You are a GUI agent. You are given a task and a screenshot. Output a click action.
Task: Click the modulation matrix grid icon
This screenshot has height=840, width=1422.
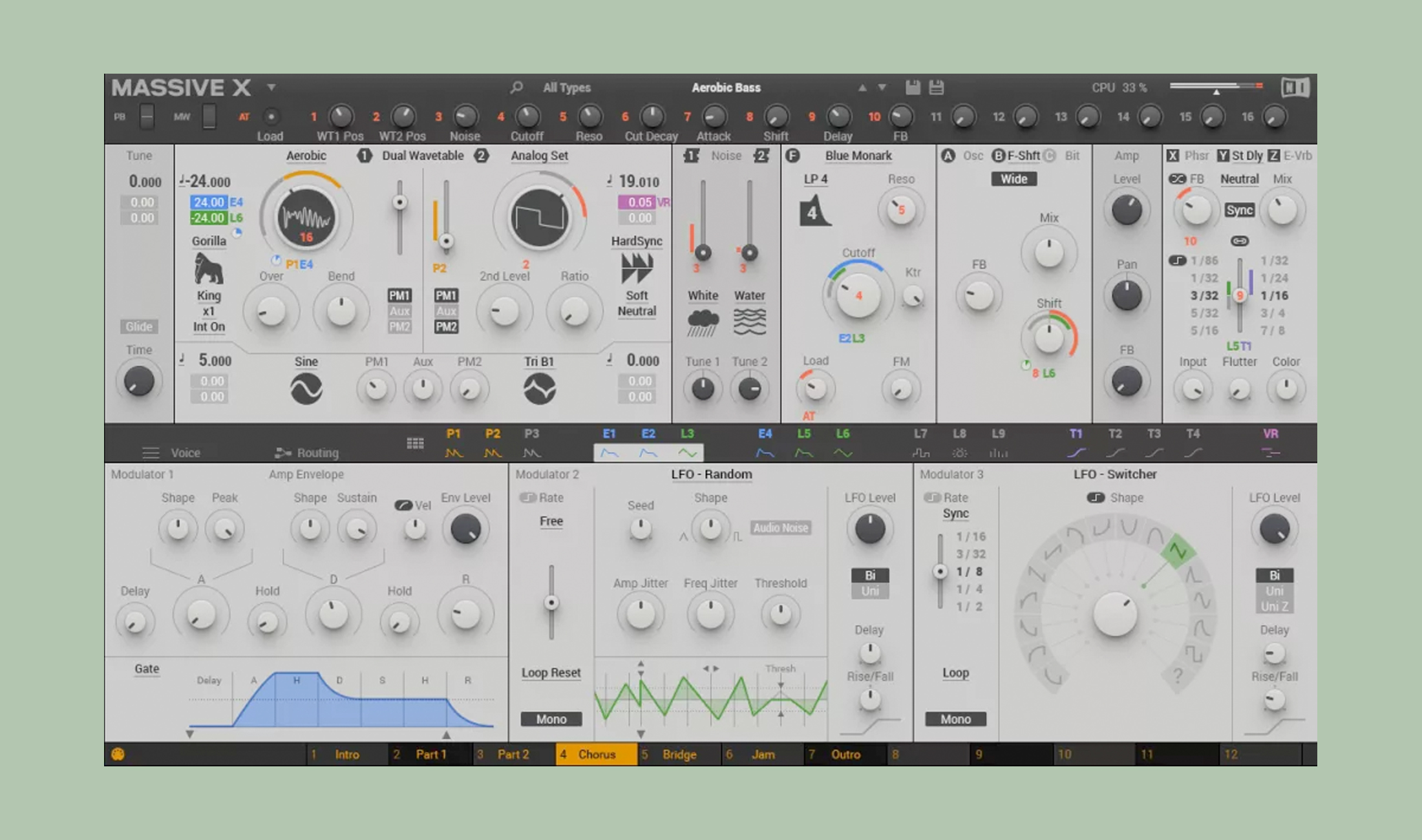tap(415, 442)
